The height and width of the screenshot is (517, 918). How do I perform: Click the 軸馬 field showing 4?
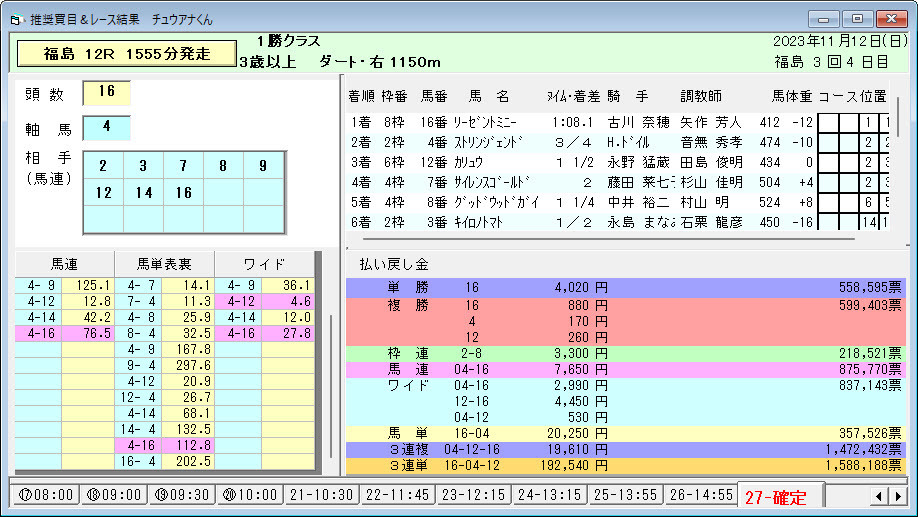[x=106, y=128]
